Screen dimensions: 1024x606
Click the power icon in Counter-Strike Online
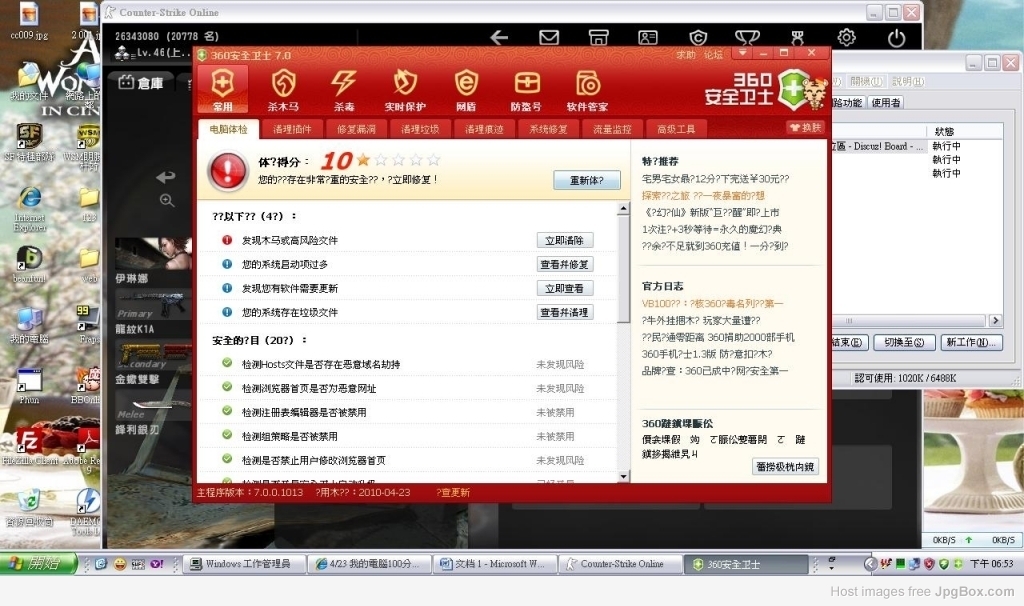pyautogui.click(x=896, y=38)
